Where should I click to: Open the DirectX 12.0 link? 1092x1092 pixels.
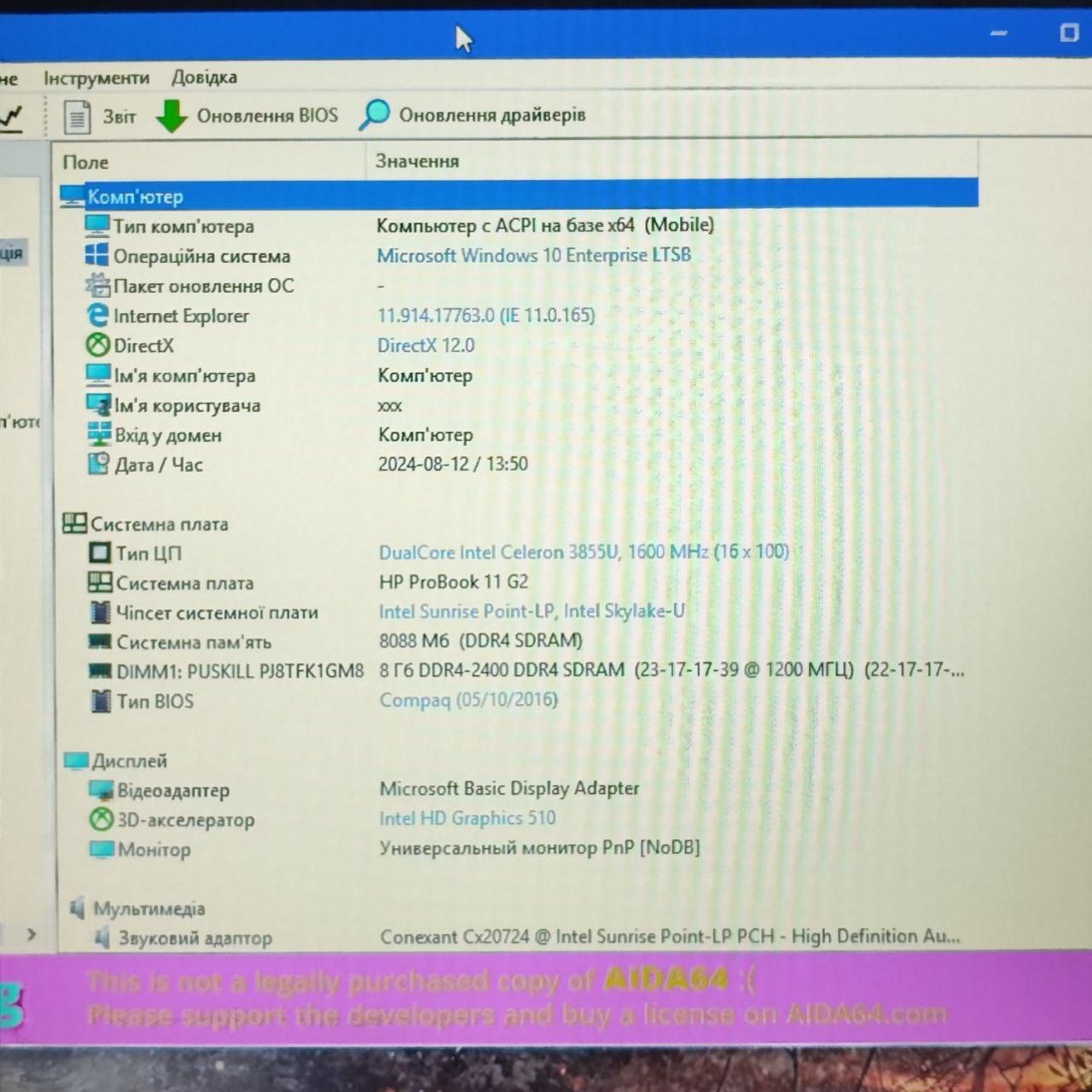(x=427, y=345)
